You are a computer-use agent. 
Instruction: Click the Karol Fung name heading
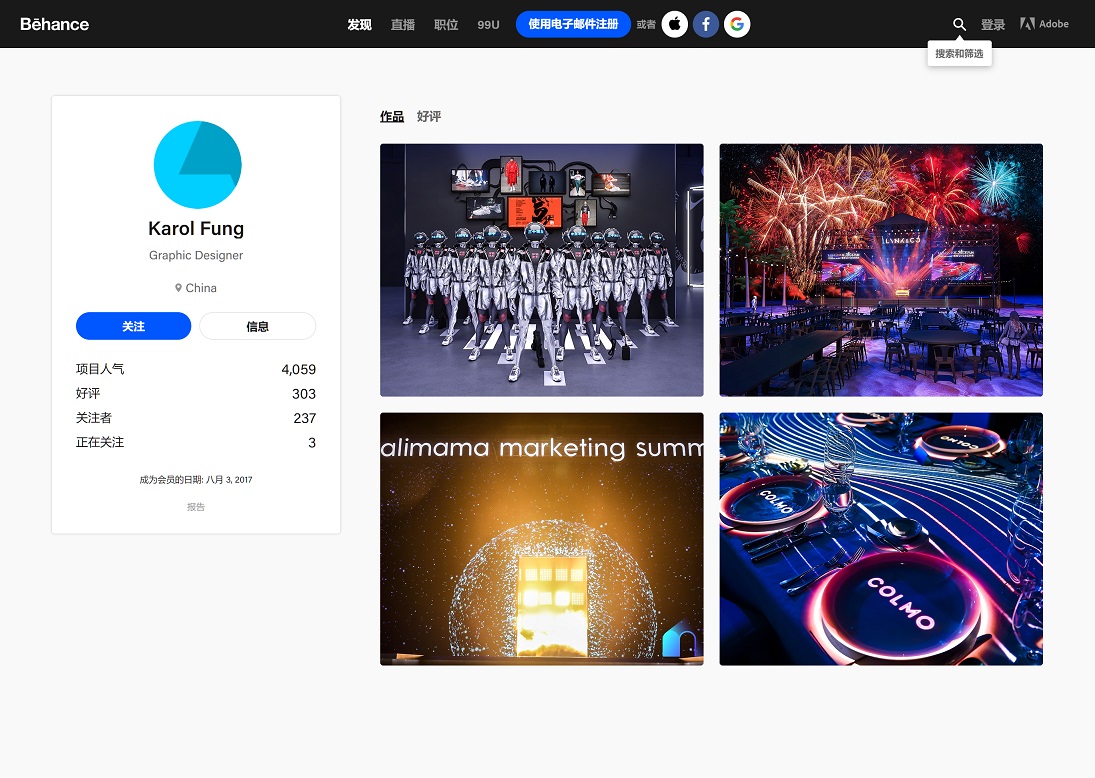point(196,228)
